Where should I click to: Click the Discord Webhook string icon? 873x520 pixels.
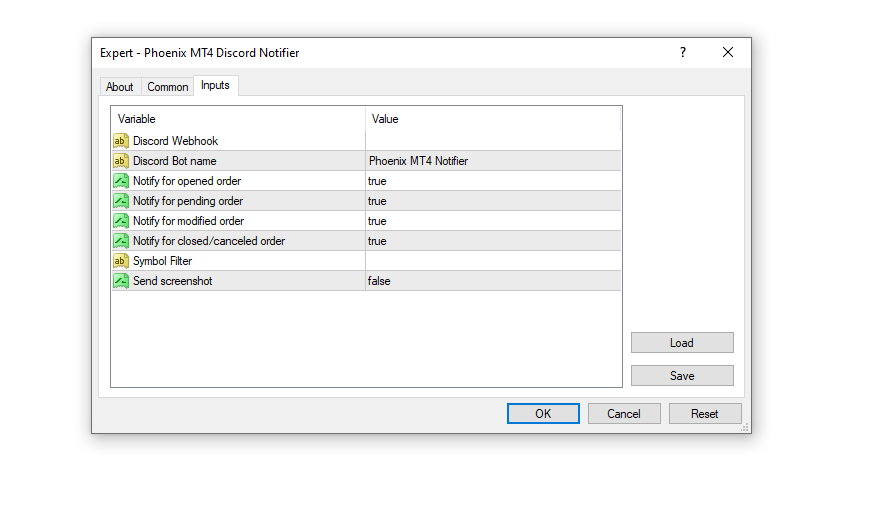[x=121, y=141]
